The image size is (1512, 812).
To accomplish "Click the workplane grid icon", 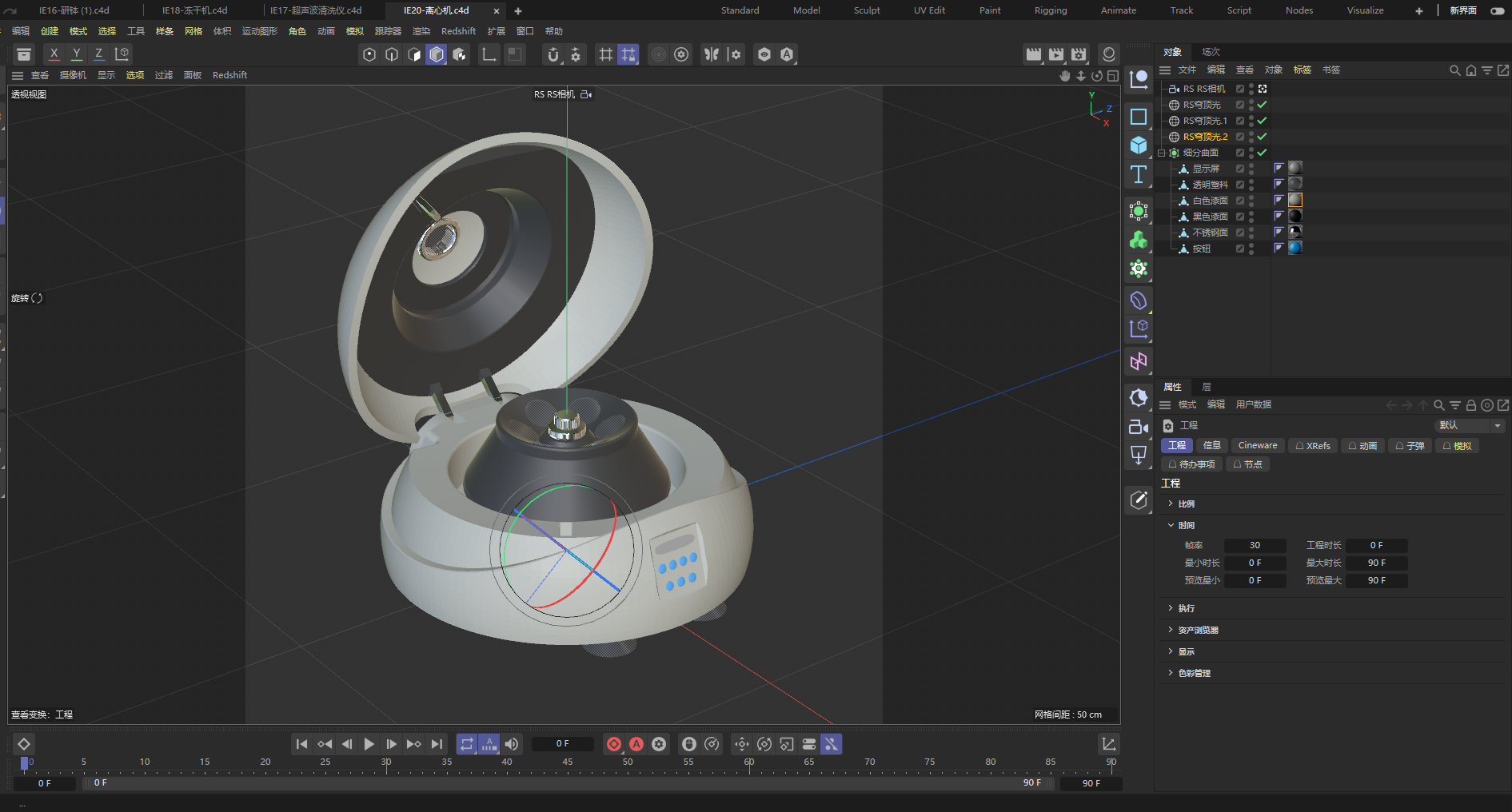I will pyautogui.click(x=606, y=54).
